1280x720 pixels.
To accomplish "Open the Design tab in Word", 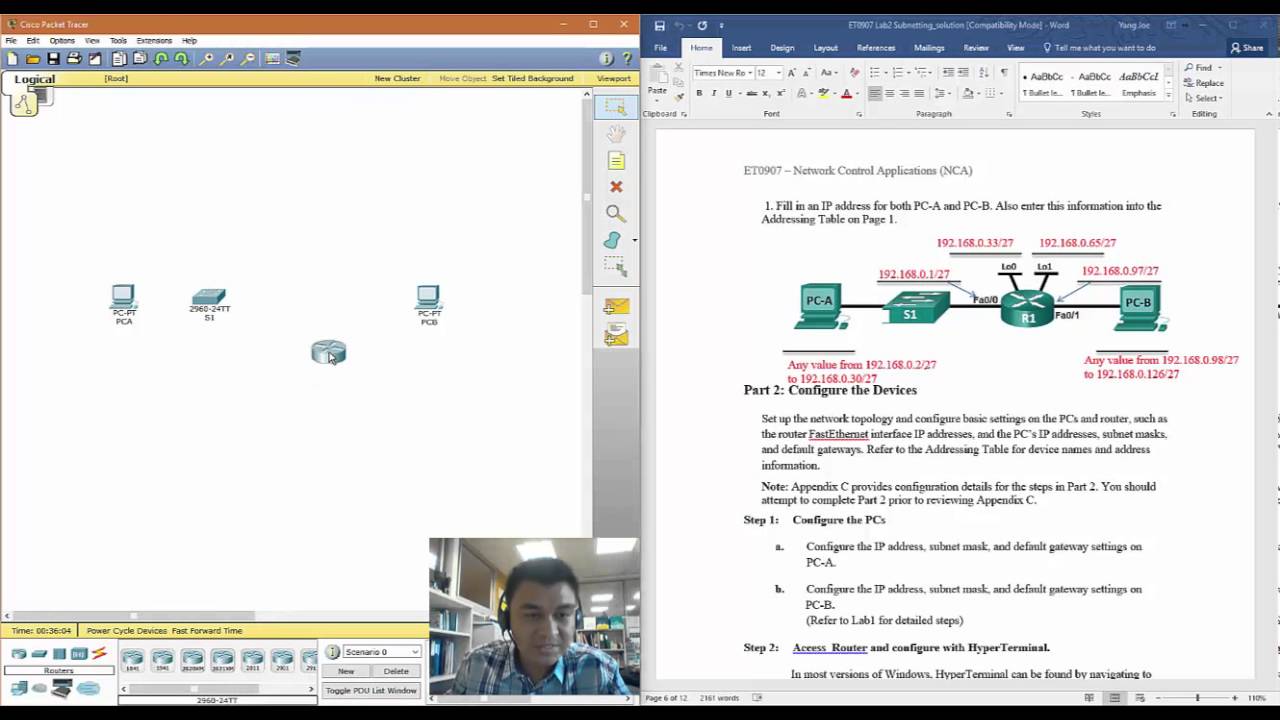I will click(782, 48).
